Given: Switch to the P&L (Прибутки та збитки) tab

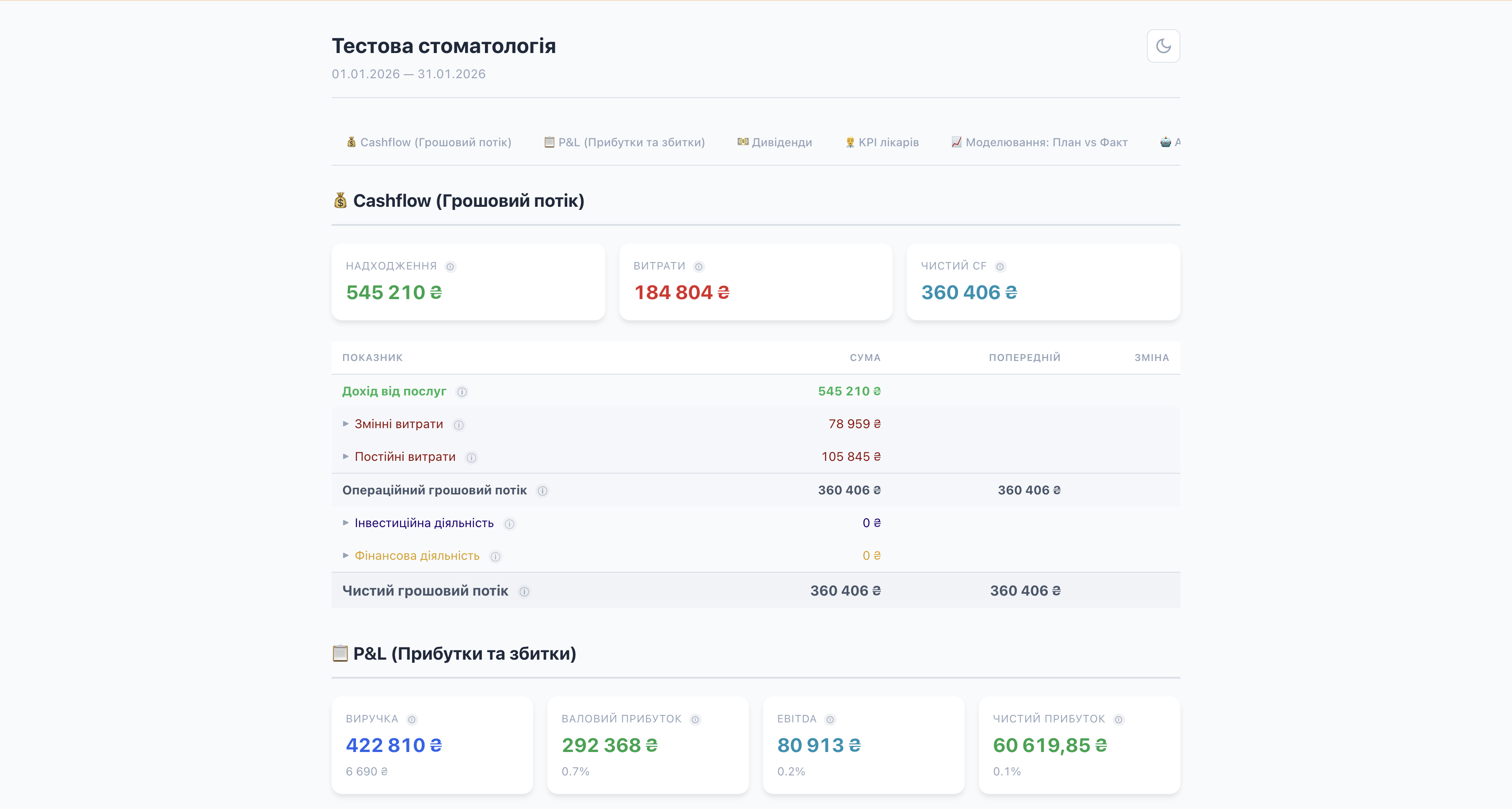Looking at the screenshot, I should pos(624,142).
